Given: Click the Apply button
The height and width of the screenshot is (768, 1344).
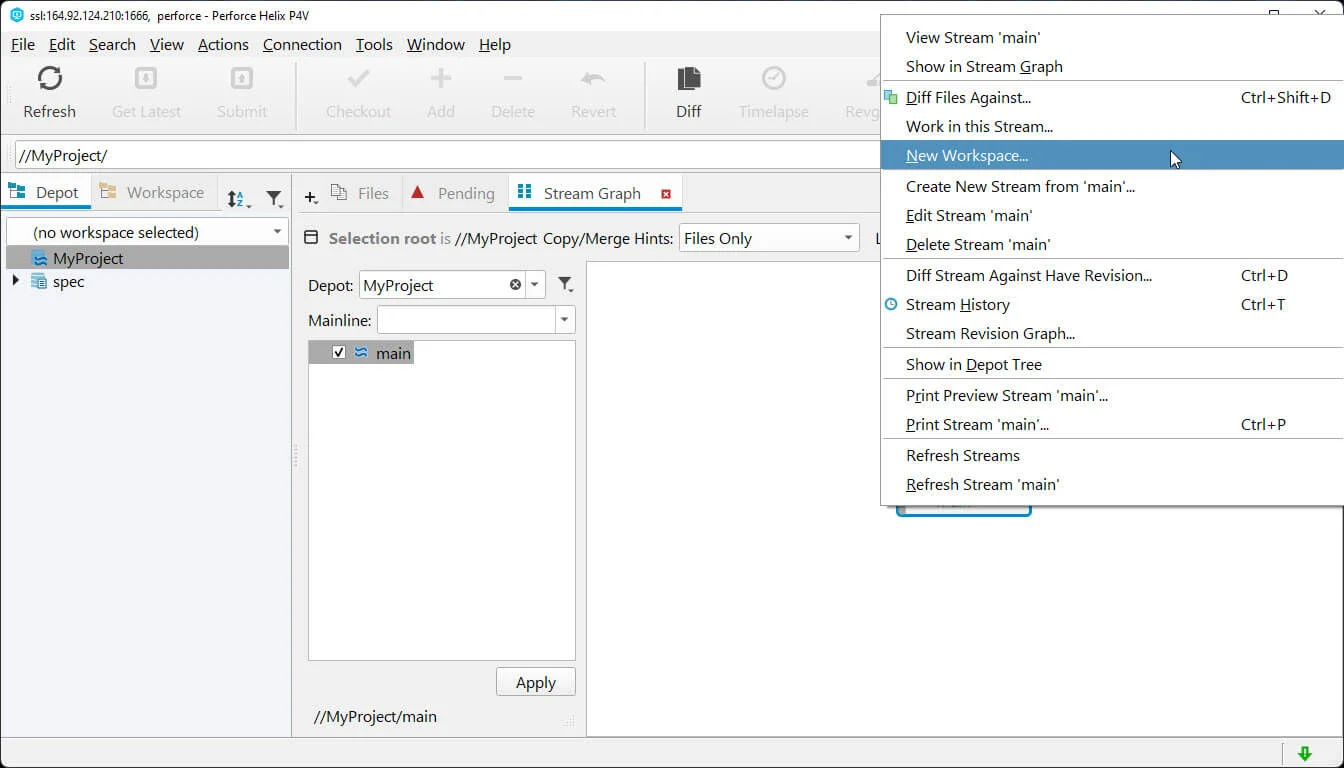Looking at the screenshot, I should tap(535, 682).
